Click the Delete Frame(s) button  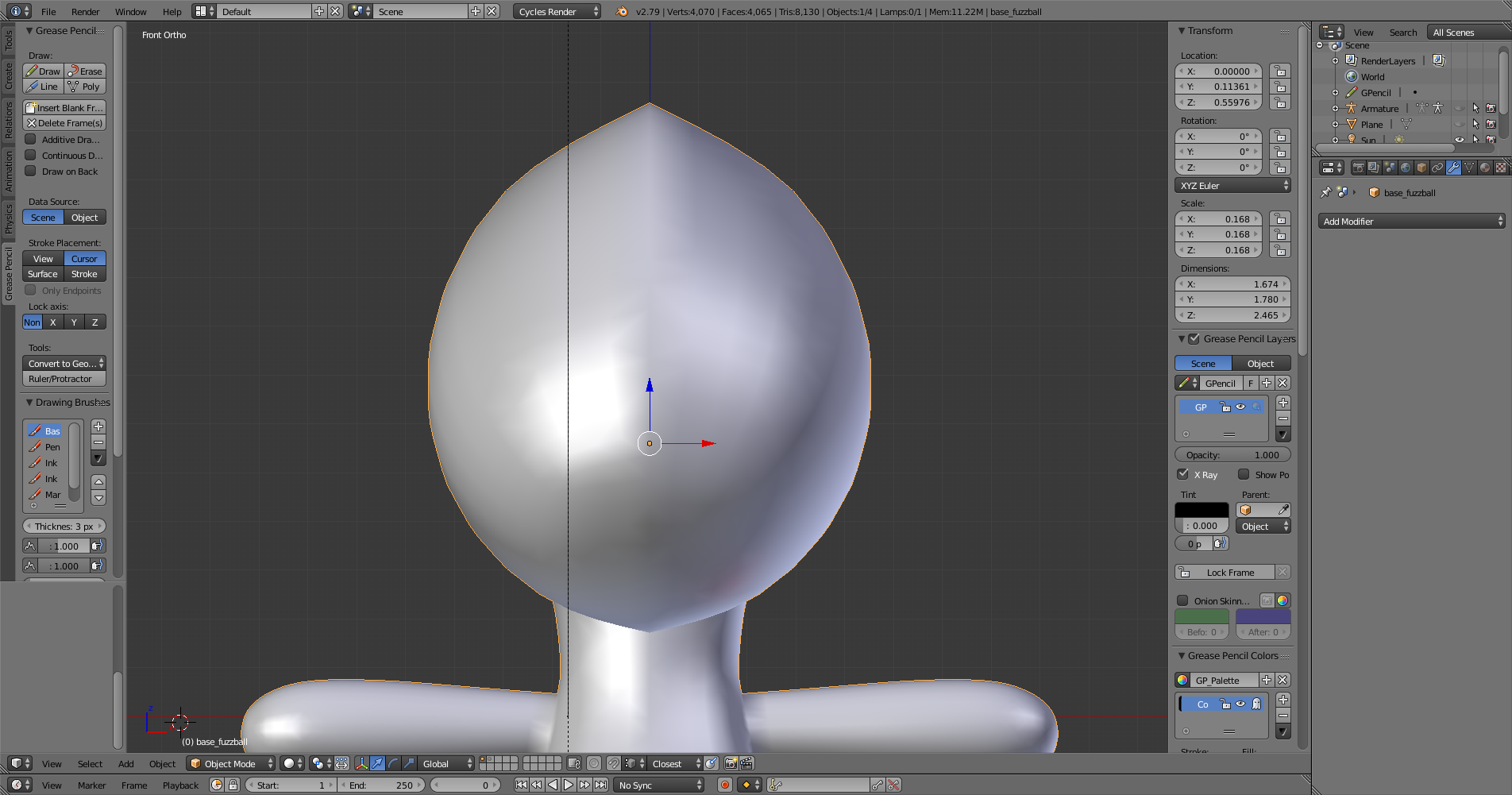click(x=64, y=123)
